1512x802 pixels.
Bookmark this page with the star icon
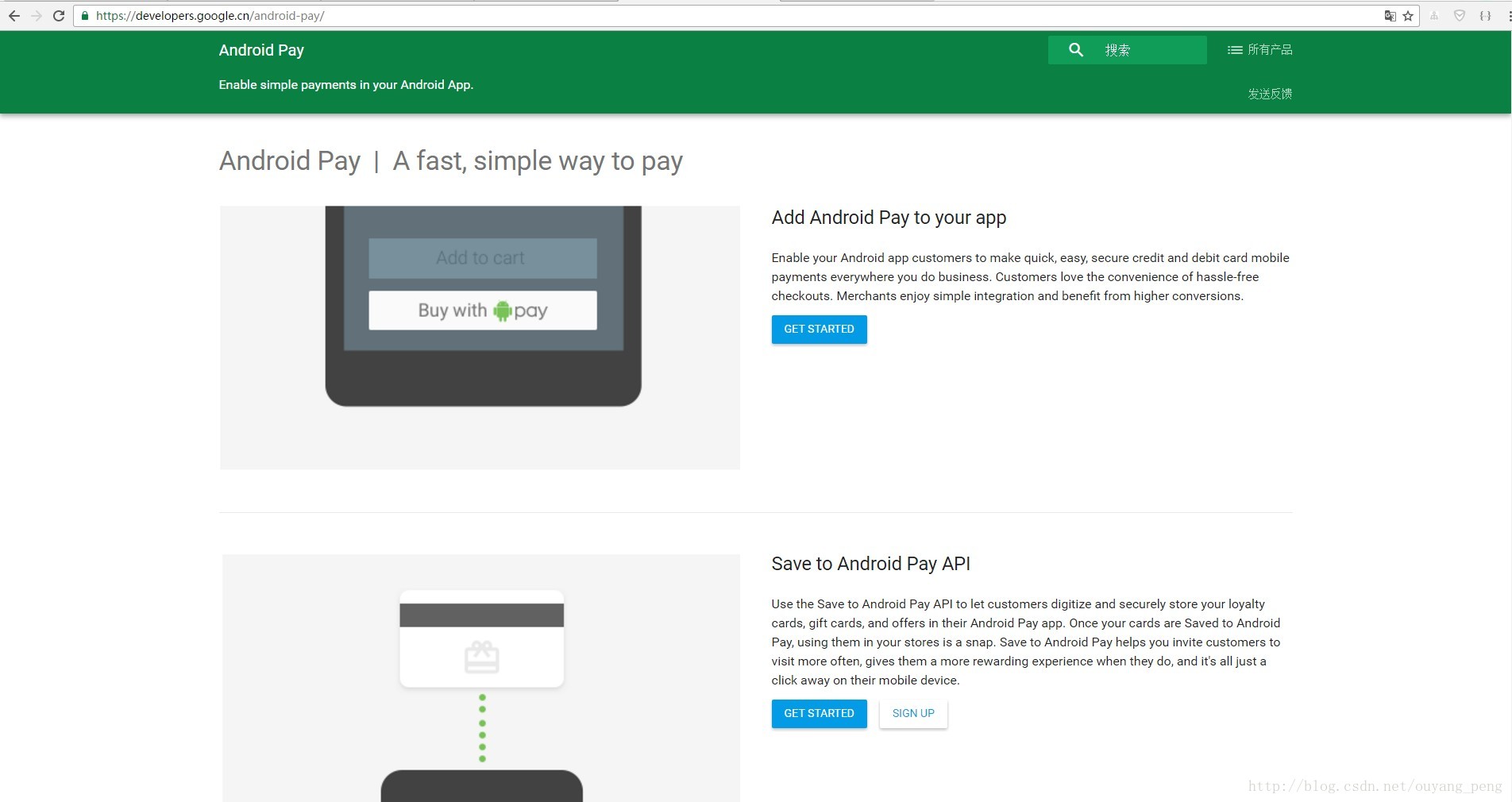[1408, 16]
